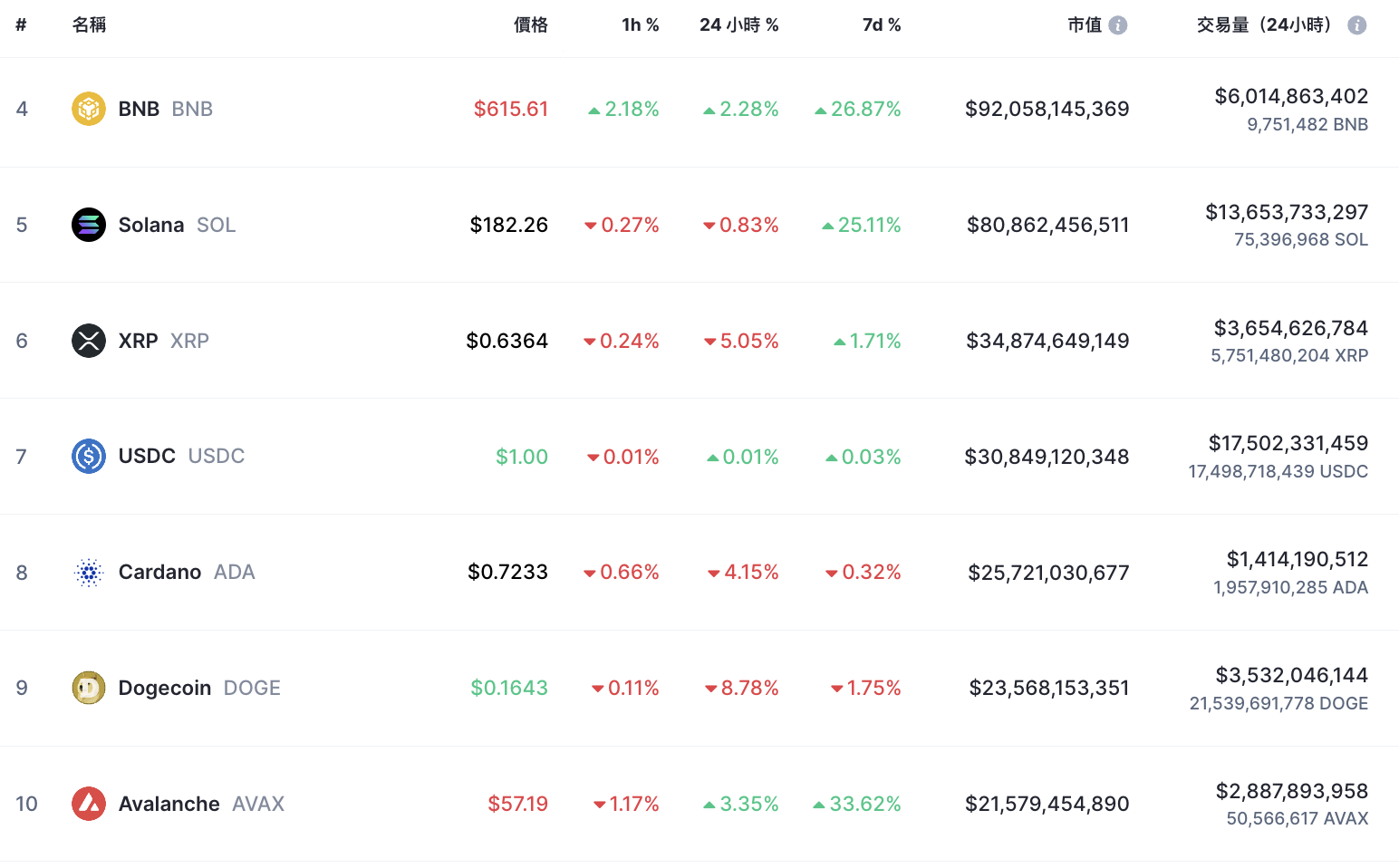
Task: Open the Solana name link
Action: pos(151,225)
